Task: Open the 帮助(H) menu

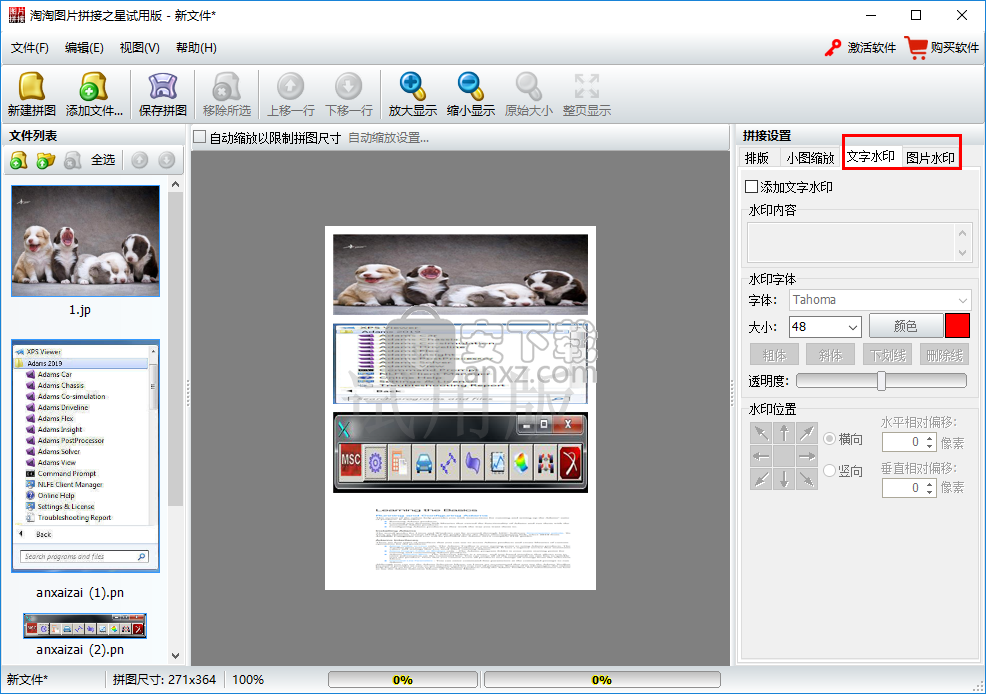Action: pos(196,48)
